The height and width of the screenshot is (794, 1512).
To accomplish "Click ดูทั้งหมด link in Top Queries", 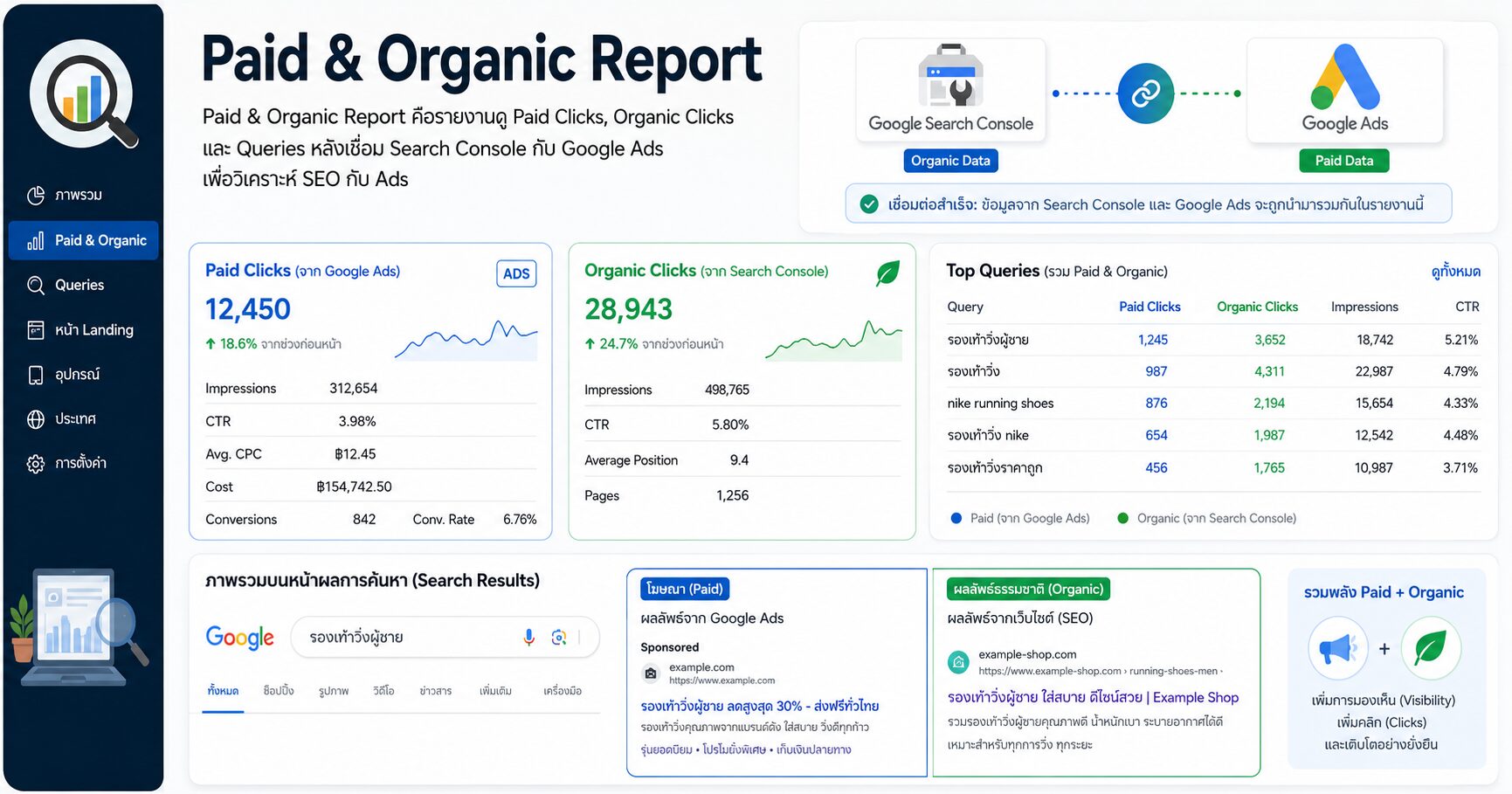I will 1455,272.
